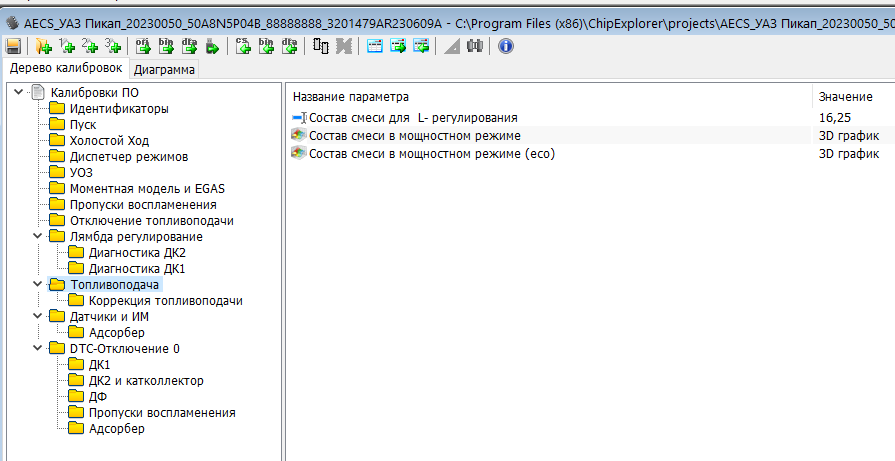Collapse the DTC-Отключение 0 node
Image resolution: width=895 pixels, height=461 pixels.
(x=38, y=349)
